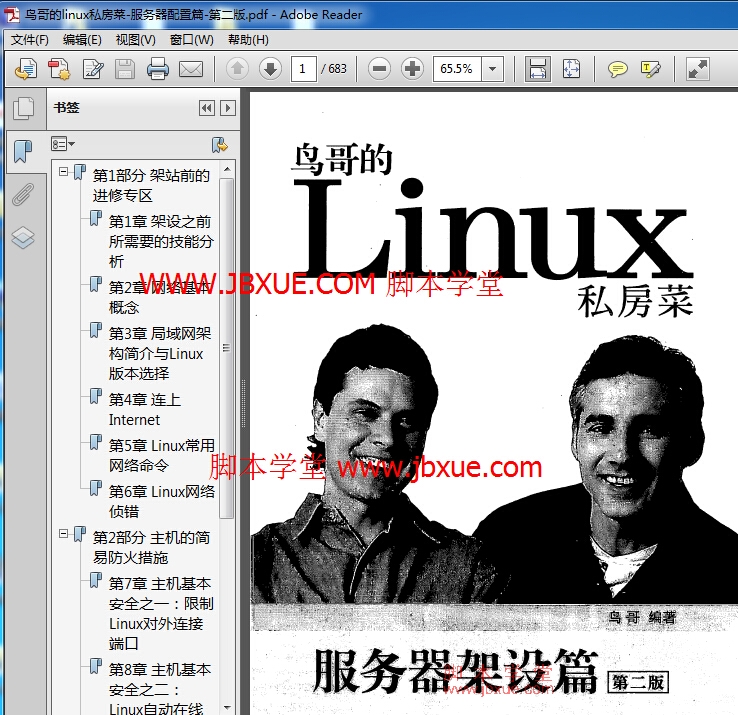
Task: Open bookmark 第3章 局域网架构简介与Linux版本选择
Action: point(160,353)
